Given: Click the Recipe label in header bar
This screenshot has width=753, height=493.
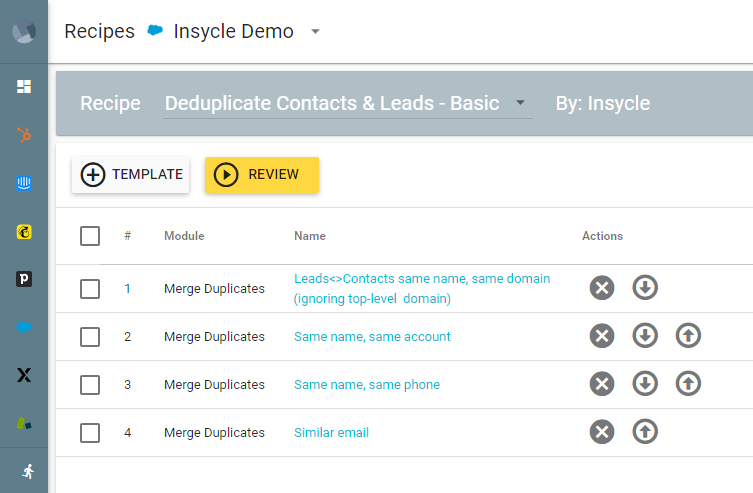Looking at the screenshot, I should pyautogui.click(x=110, y=103).
